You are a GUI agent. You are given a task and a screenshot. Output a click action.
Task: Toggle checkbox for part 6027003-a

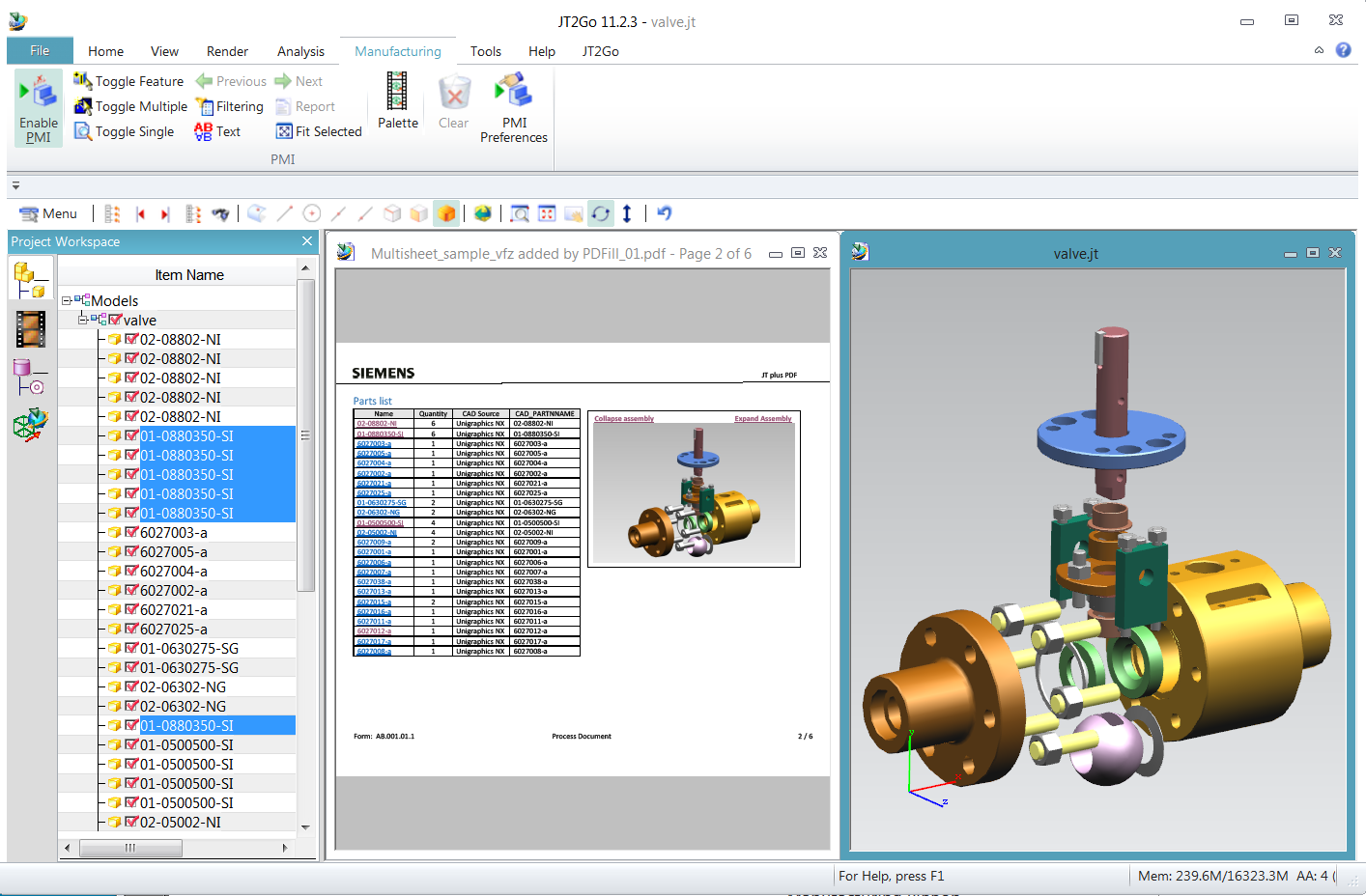[131, 532]
